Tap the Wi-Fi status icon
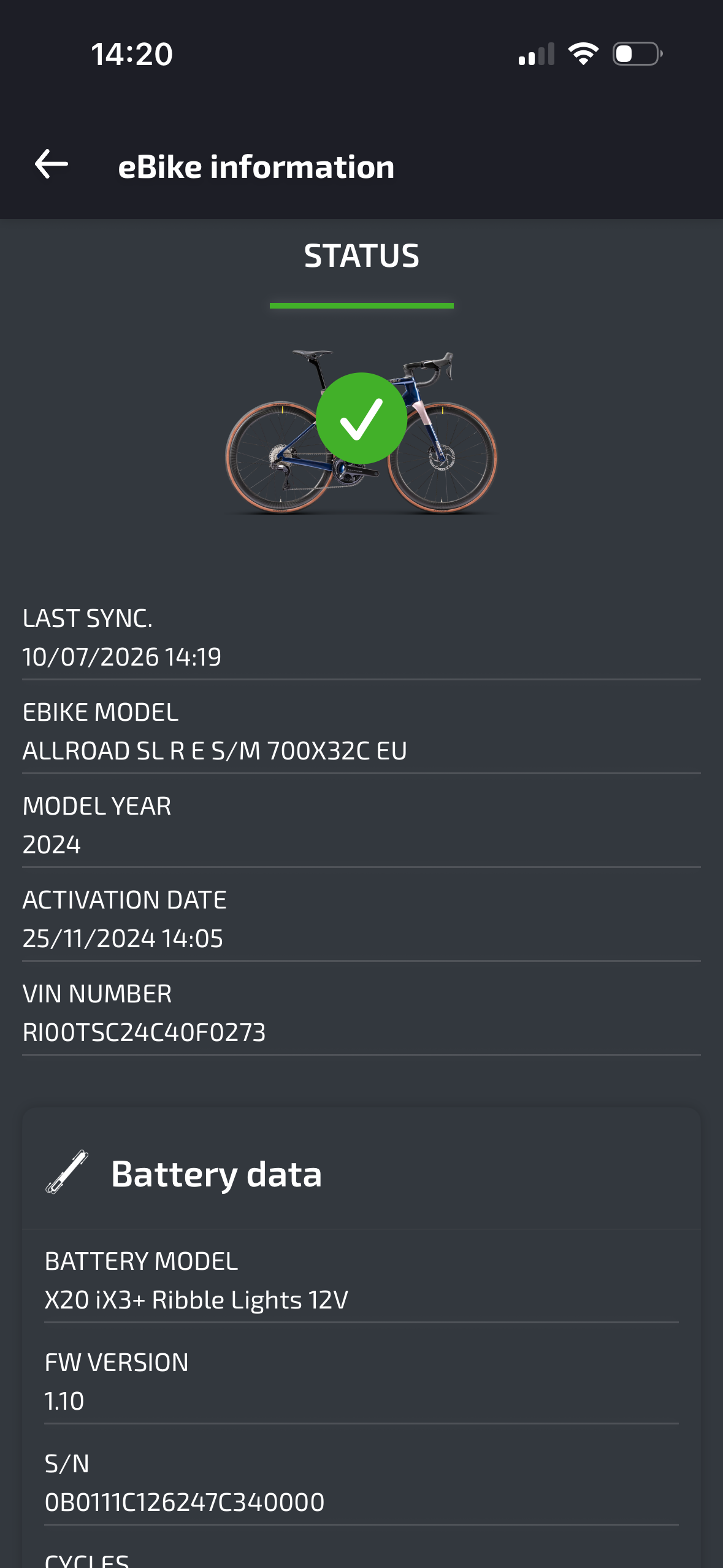The width and height of the screenshot is (723, 1568). (x=583, y=54)
